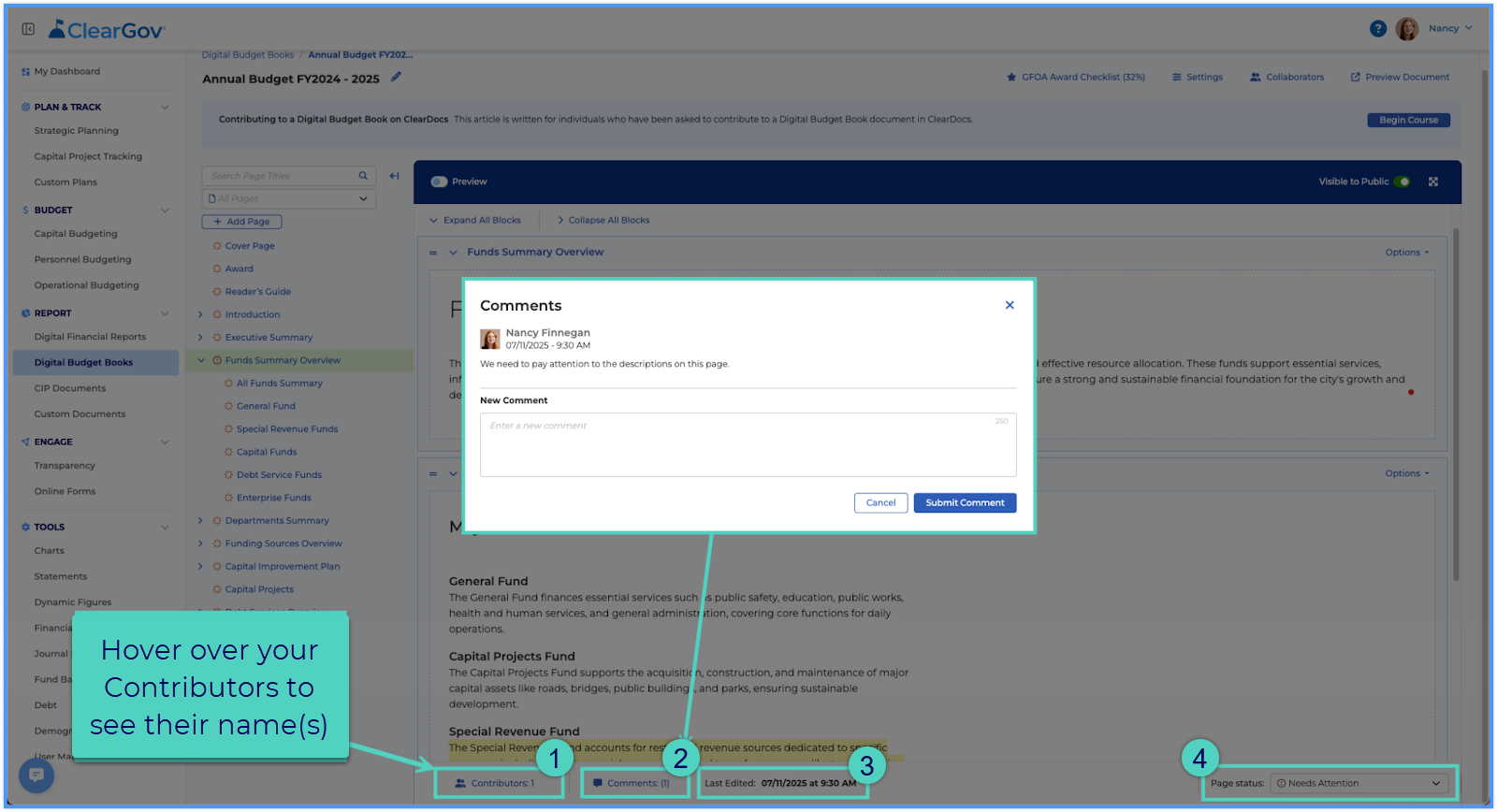Collapse All Blocks

click(x=603, y=220)
